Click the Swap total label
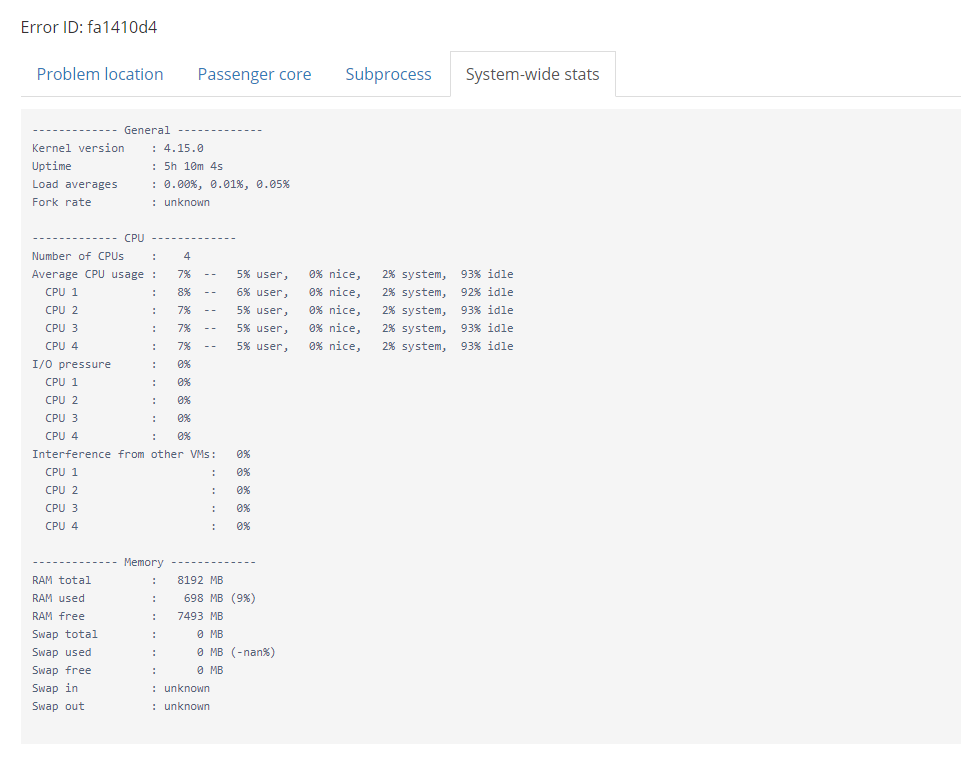This screenshot has width=980, height=768. [65, 634]
